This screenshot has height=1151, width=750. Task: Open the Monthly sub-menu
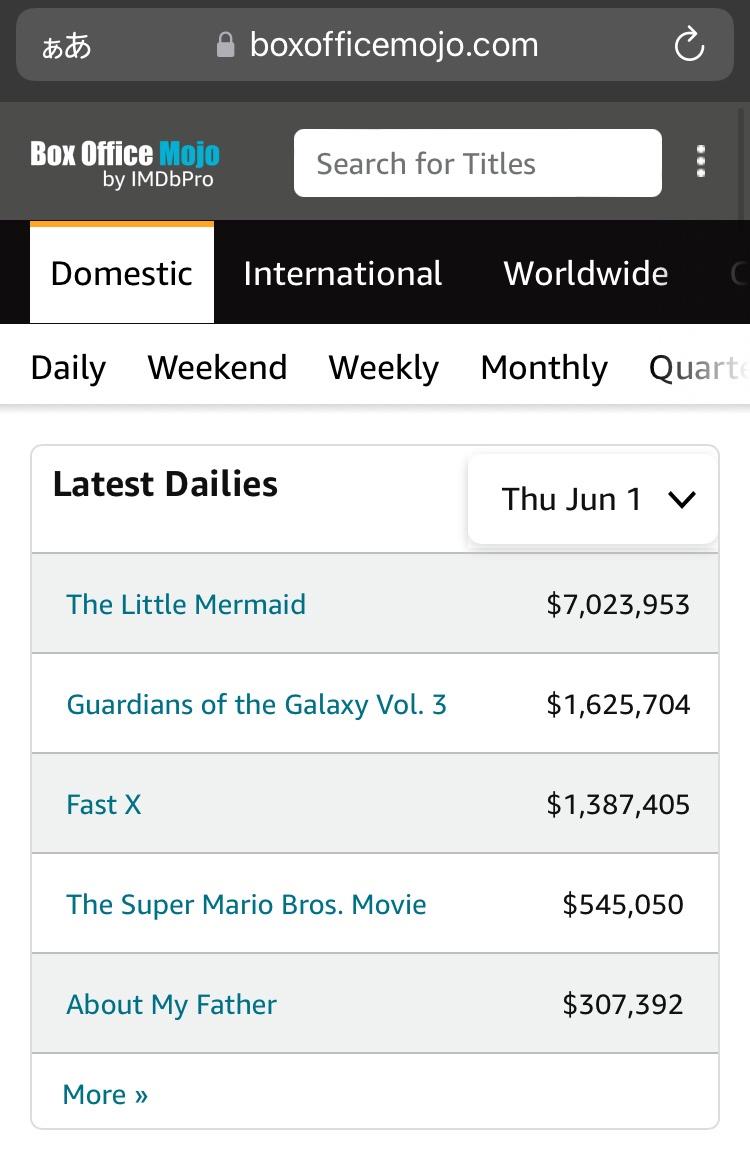click(544, 367)
